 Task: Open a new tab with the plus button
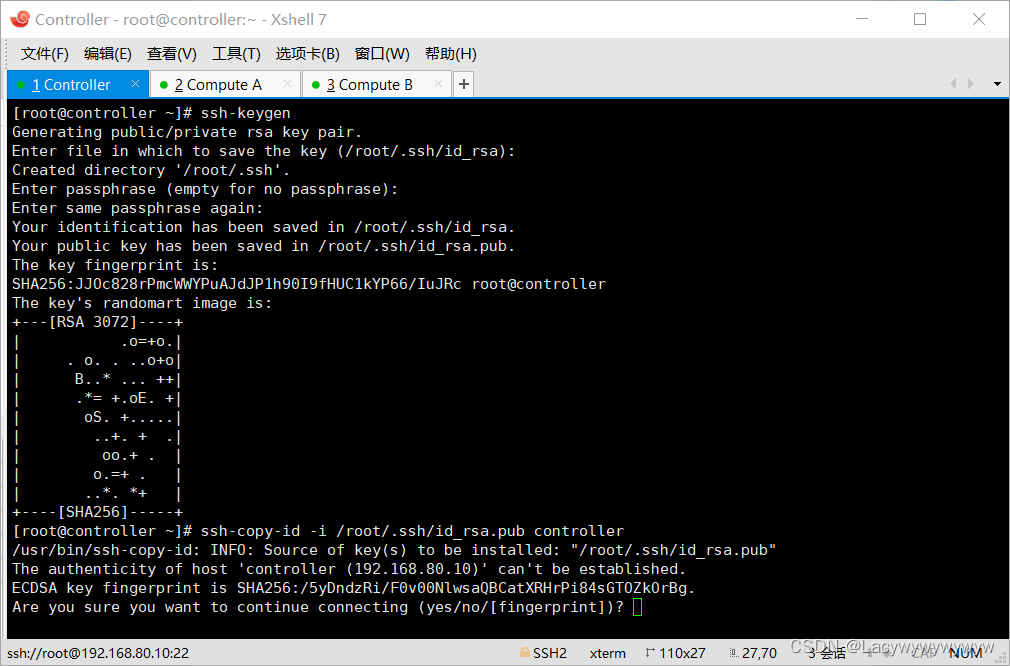pos(463,84)
